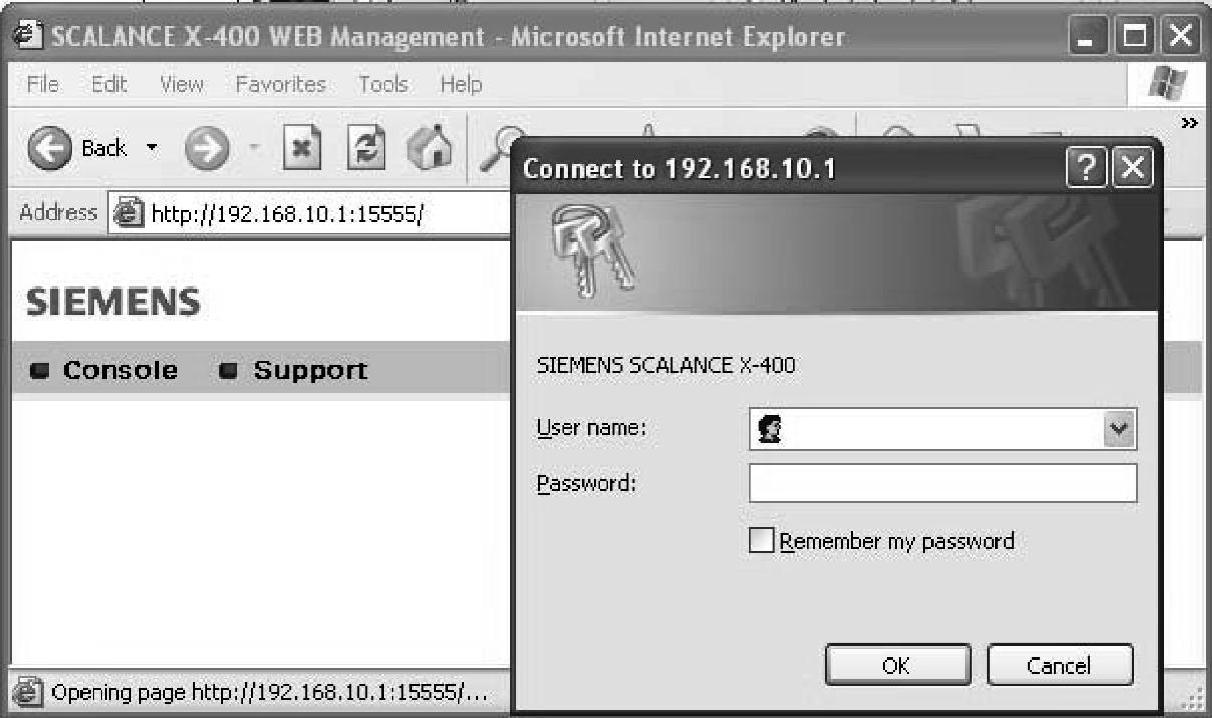
Task: Show more toolbar buttons via chevron
Action: pyautogui.click(x=1189, y=123)
